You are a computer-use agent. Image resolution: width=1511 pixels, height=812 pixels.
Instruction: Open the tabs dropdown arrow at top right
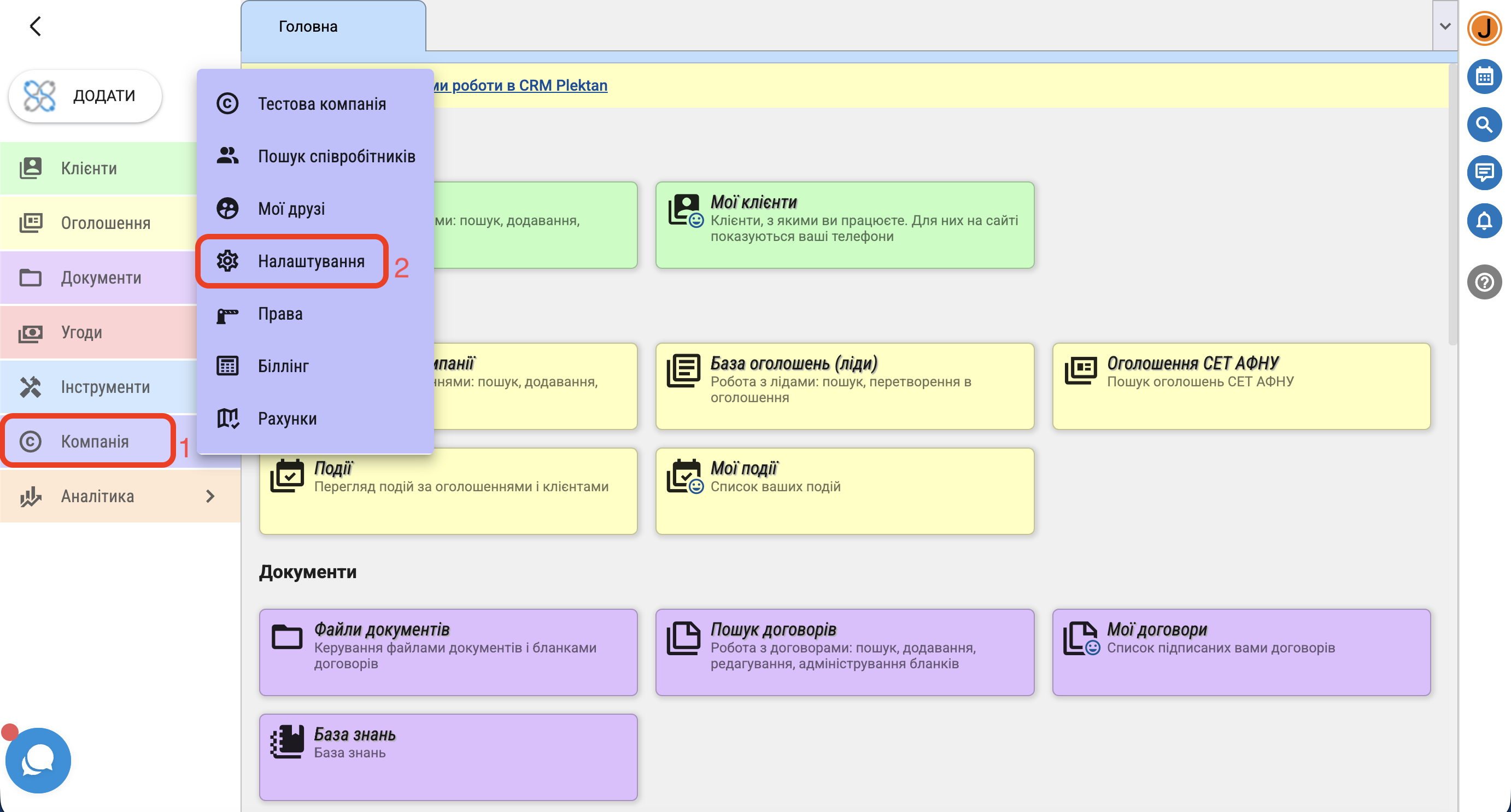[x=1445, y=26]
